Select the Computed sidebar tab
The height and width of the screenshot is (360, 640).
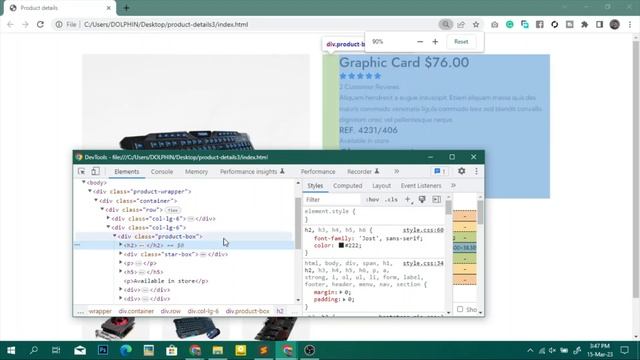coord(347,186)
